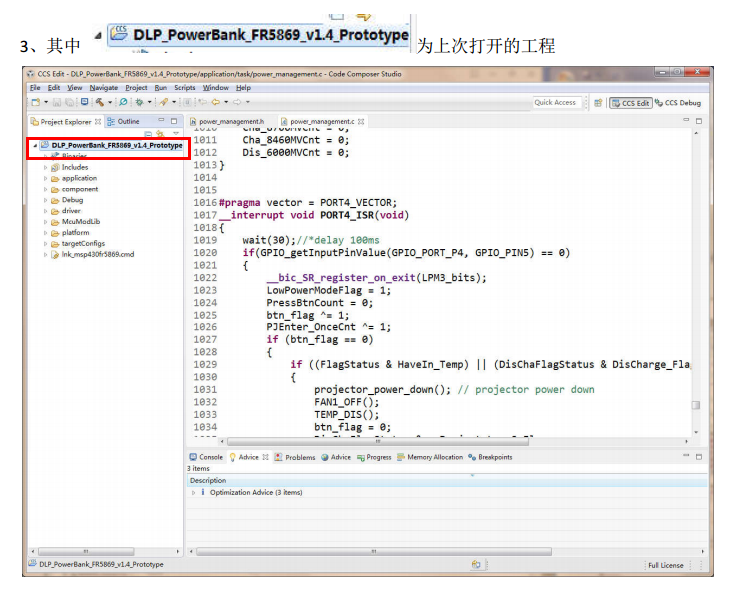Open the Back history dropdown arrow
This screenshot has height=597, width=736.
pyautogui.click(x=226, y=102)
